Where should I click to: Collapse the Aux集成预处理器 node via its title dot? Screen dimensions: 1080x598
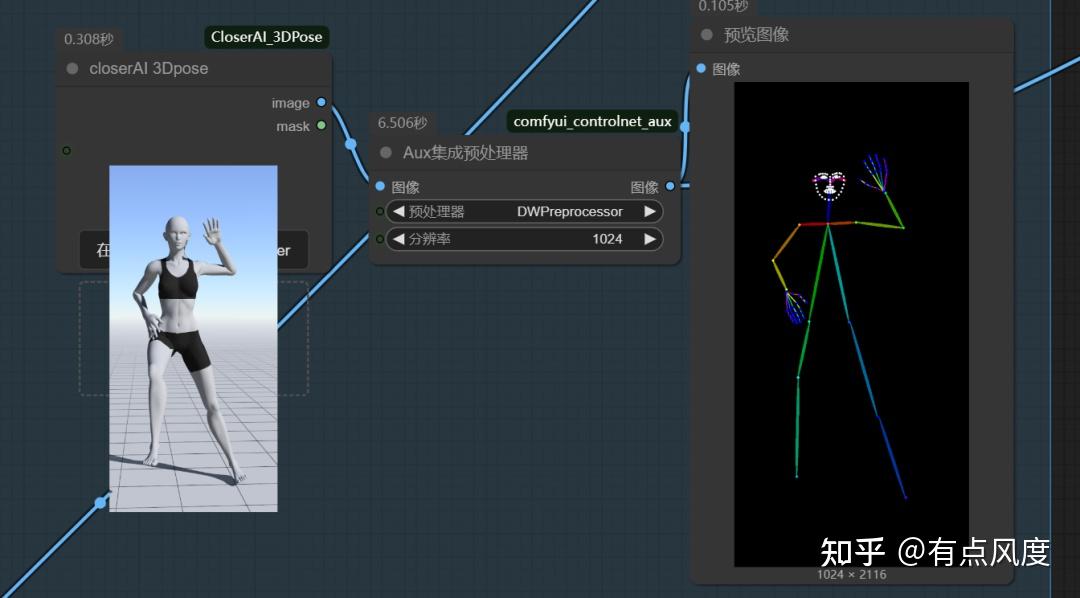(x=385, y=152)
